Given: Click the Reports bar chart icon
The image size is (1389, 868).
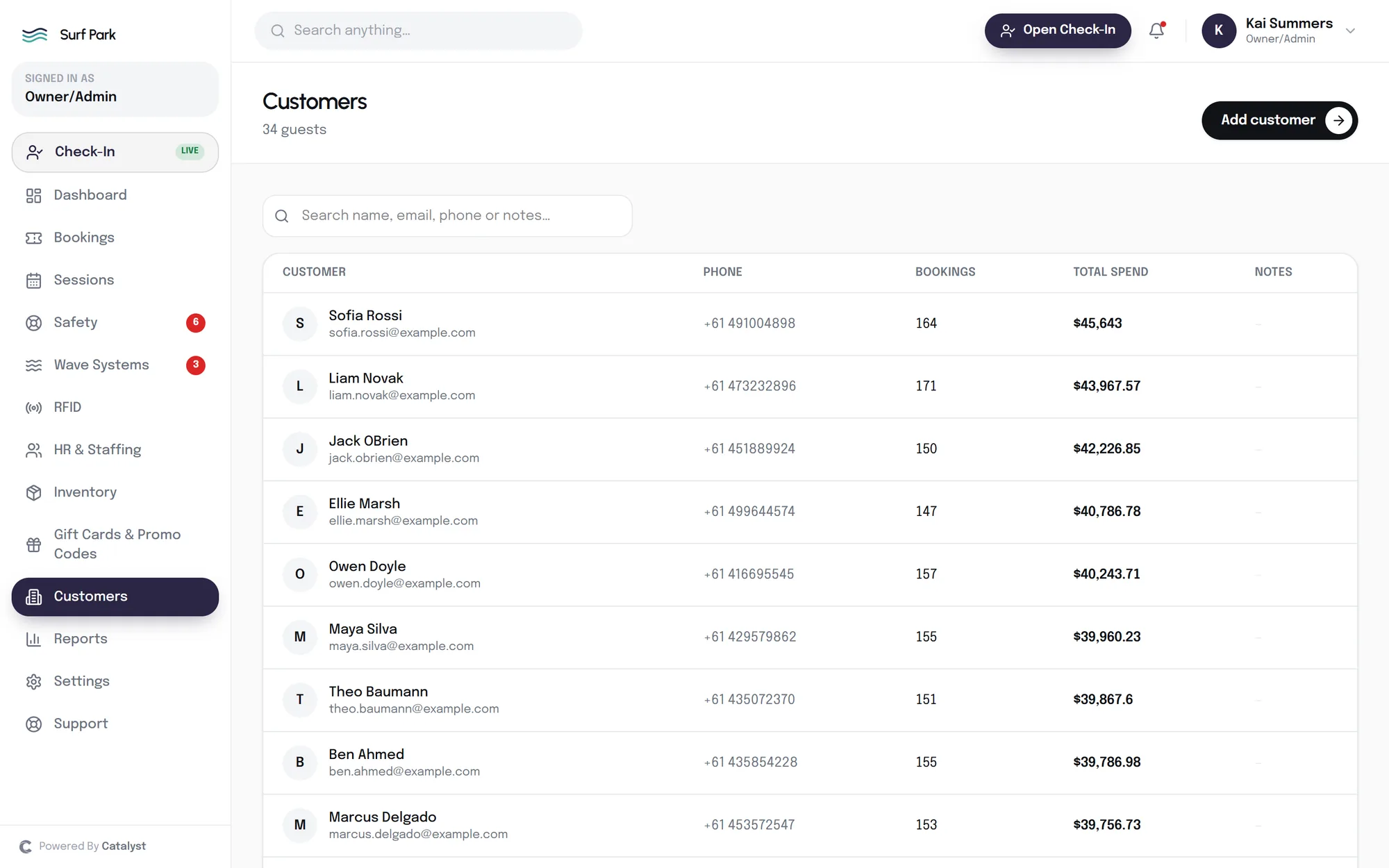Looking at the screenshot, I should pyautogui.click(x=33, y=639).
